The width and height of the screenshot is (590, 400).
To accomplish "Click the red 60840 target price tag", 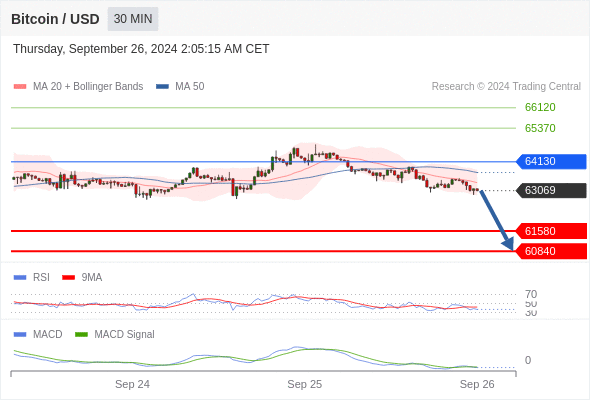I will tap(551, 251).
